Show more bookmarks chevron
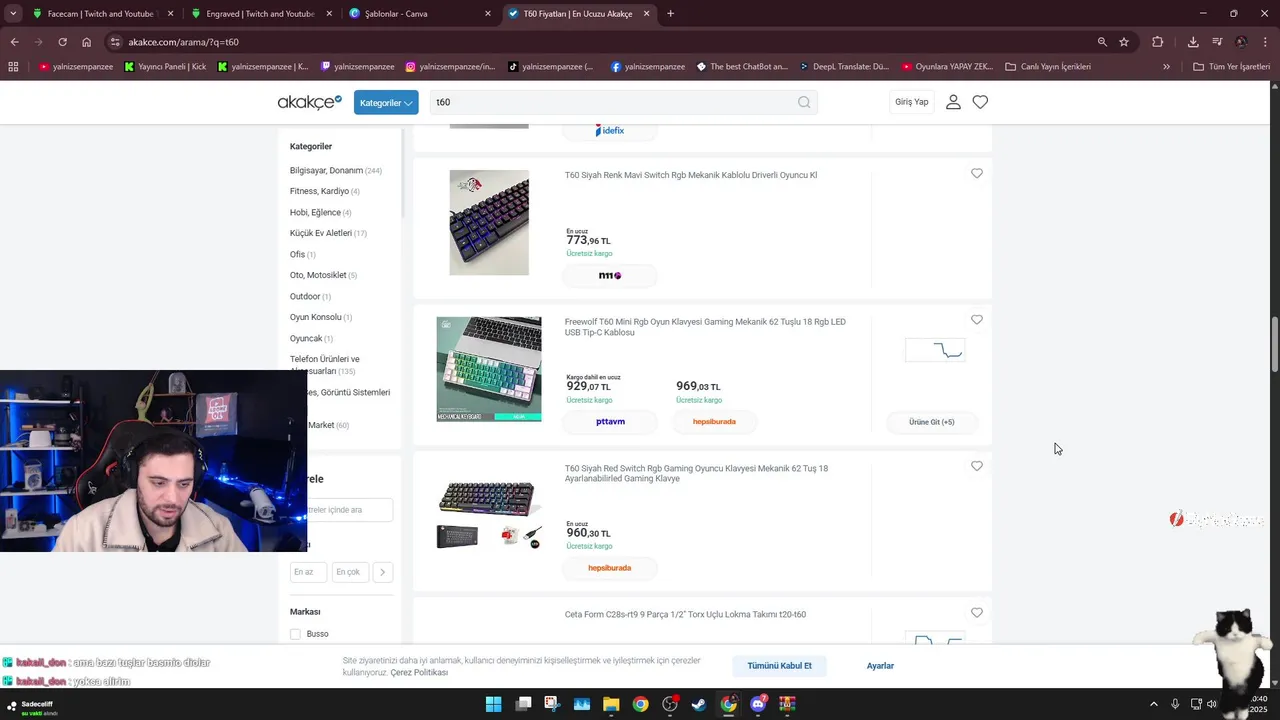The height and width of the screenshot is (720, 1280). coord(1166,67)
